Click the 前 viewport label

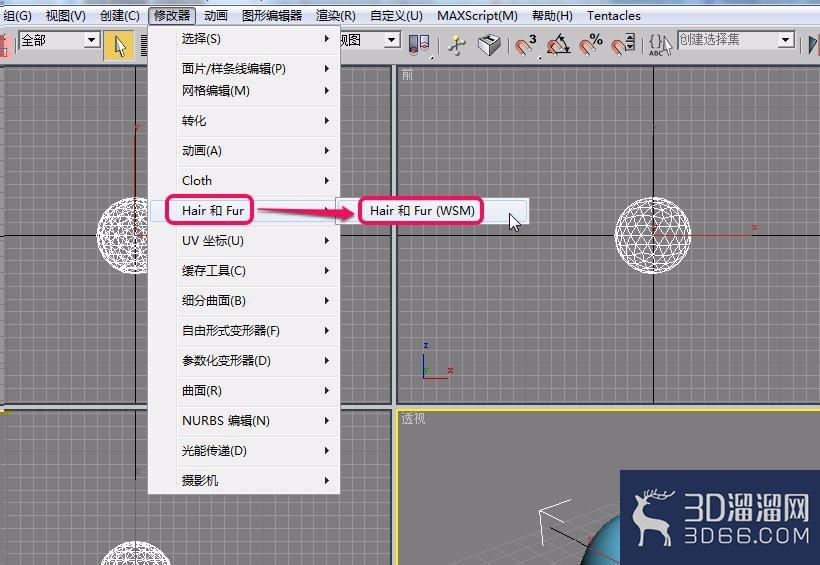(x=407, y=75)
